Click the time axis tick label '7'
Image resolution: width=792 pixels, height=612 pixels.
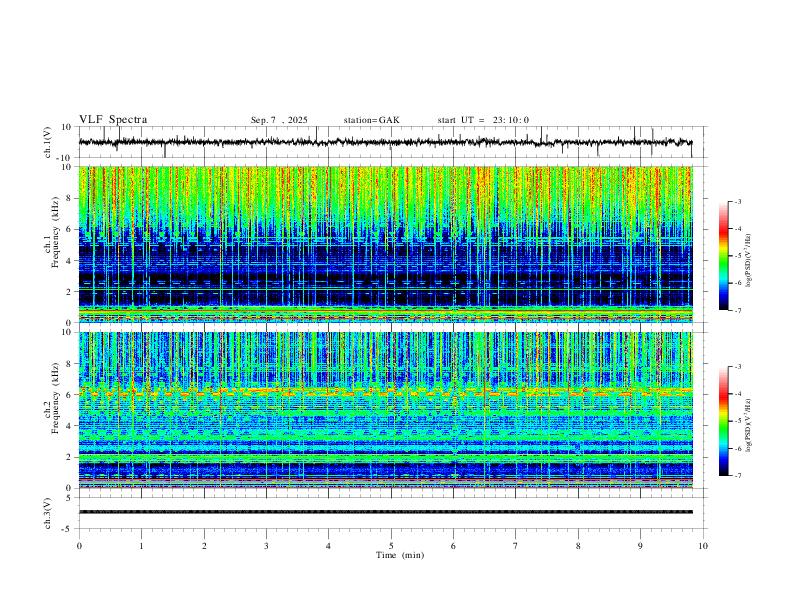click(516, 546)
